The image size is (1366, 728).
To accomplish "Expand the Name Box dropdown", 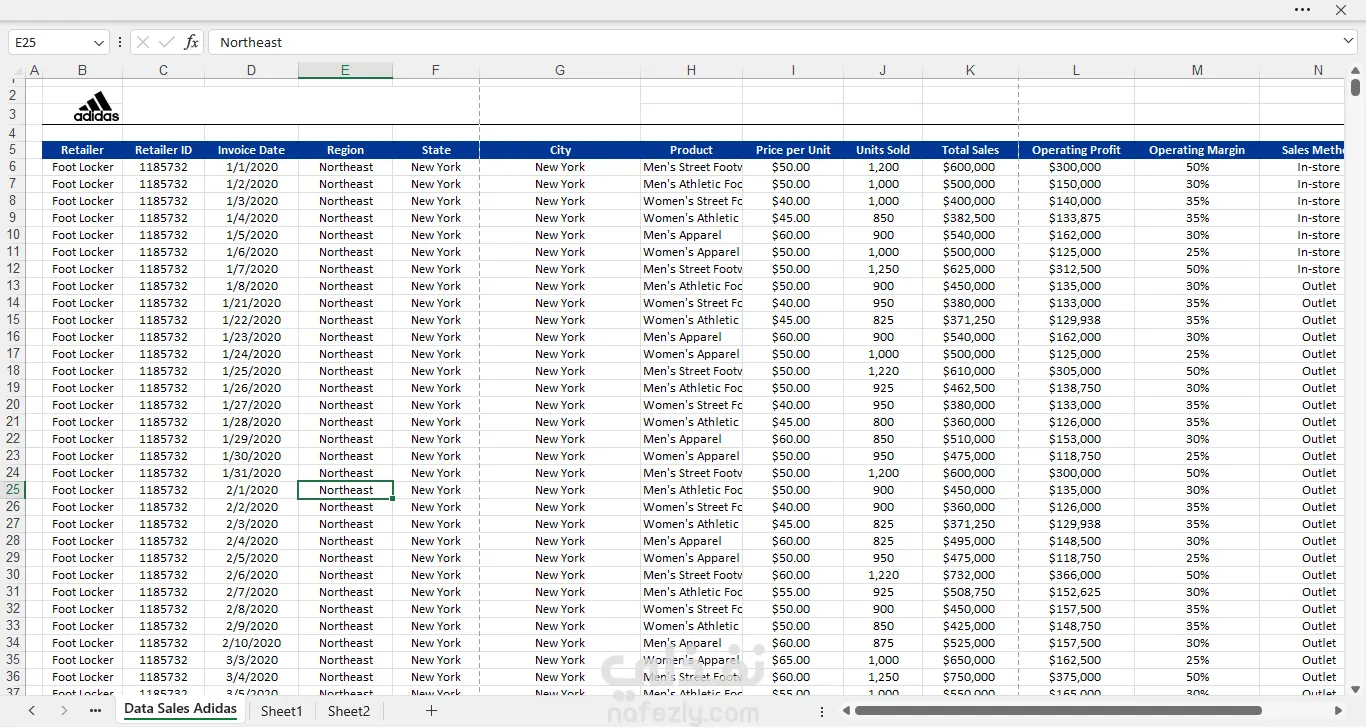I will [x=99, y=42].
